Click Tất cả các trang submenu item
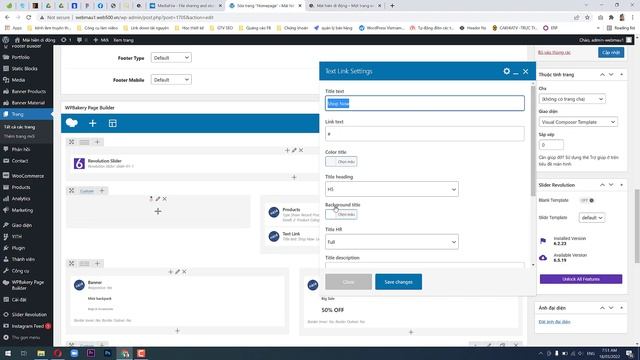Image resolution: width=640 pixels, height=360 pixels. pos(20,127)
